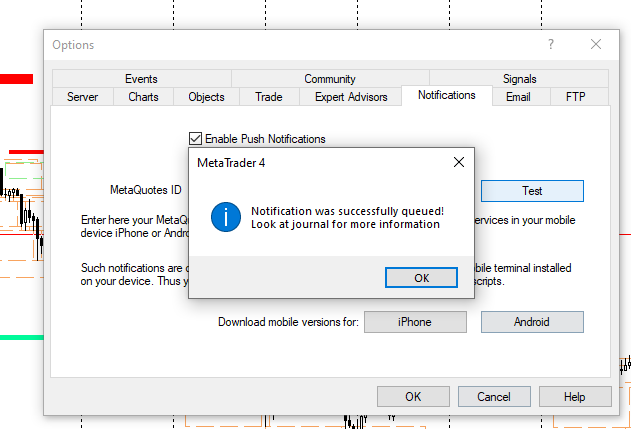
Task: Click 'Look at journal for more information' text
Action: click(345, 224)
